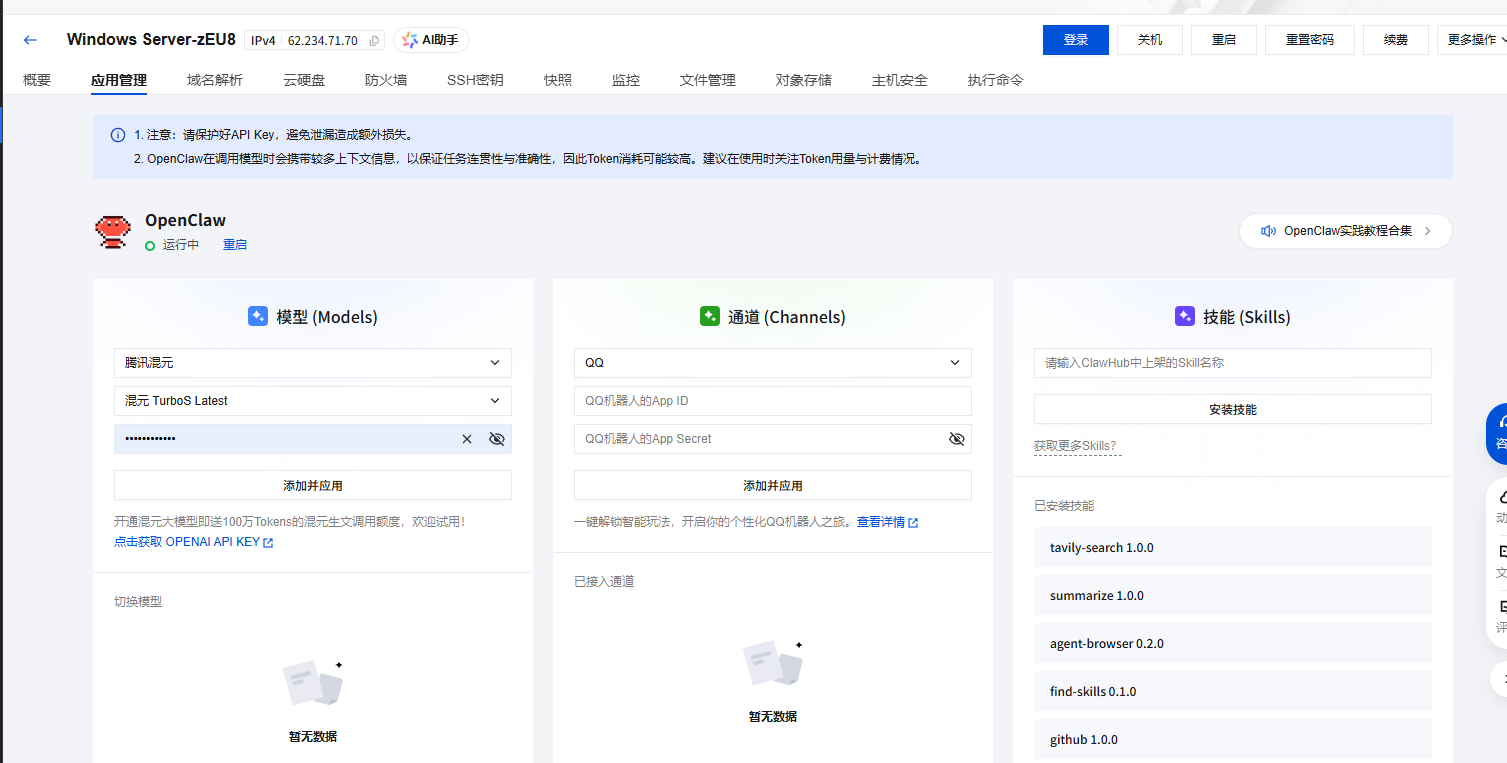Click the green running status indicator
The width and height of the screenshot is (1507, 763).
[x=150, y=245]
